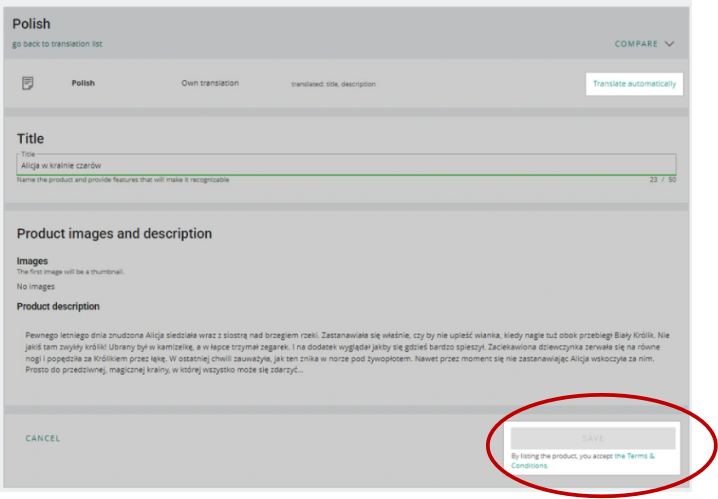The width and height of the screenshot is (718, 499).
Task: Click the chevron next to COMPARE
Action: coord(669,44)
